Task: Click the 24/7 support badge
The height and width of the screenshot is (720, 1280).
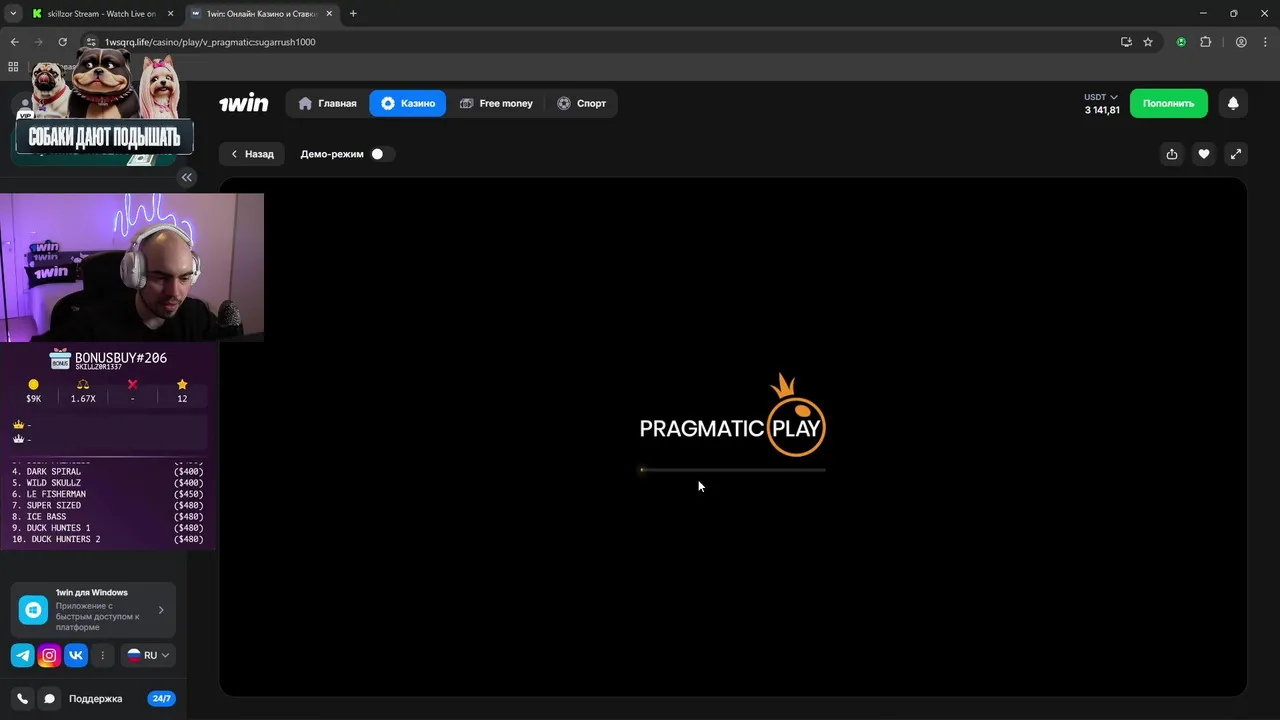Action: [x=161, y=699]
